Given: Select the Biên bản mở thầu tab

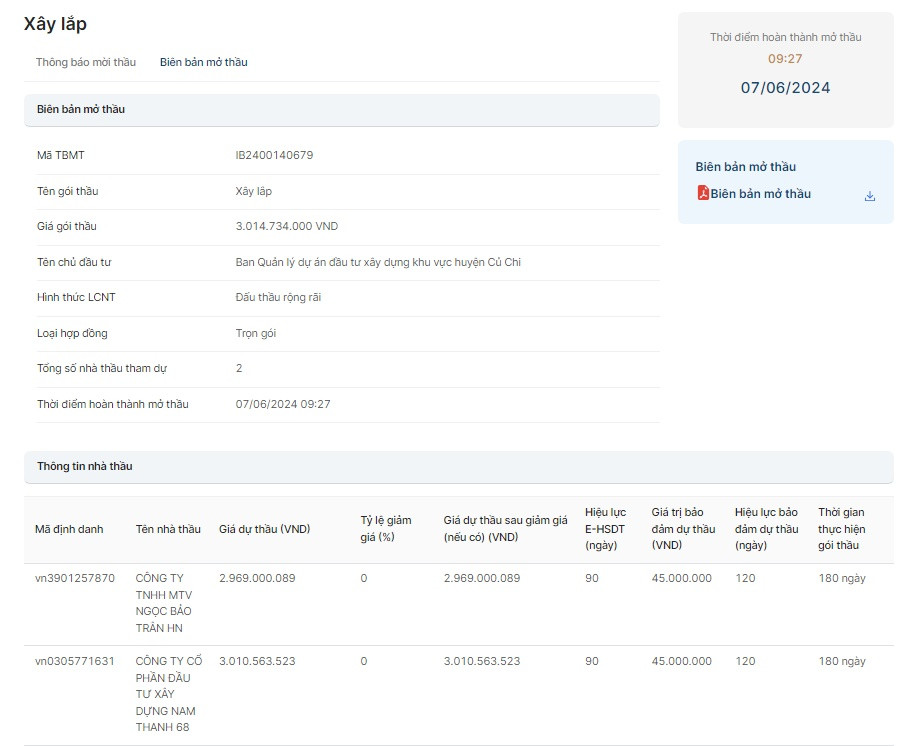Looking at the screenshot, I should (203, 62).
